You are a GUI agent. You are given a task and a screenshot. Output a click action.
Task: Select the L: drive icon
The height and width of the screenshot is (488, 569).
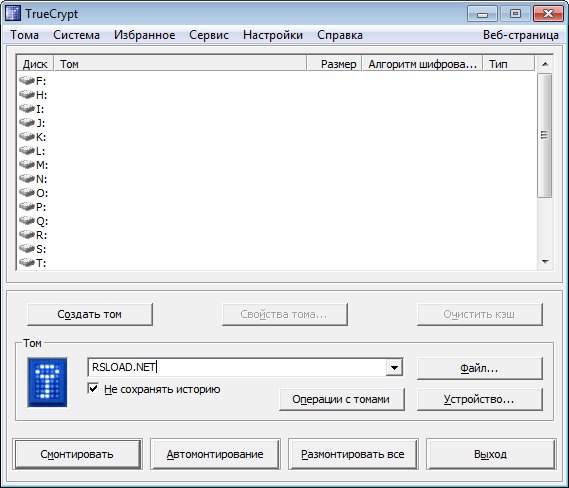[27, 150]
